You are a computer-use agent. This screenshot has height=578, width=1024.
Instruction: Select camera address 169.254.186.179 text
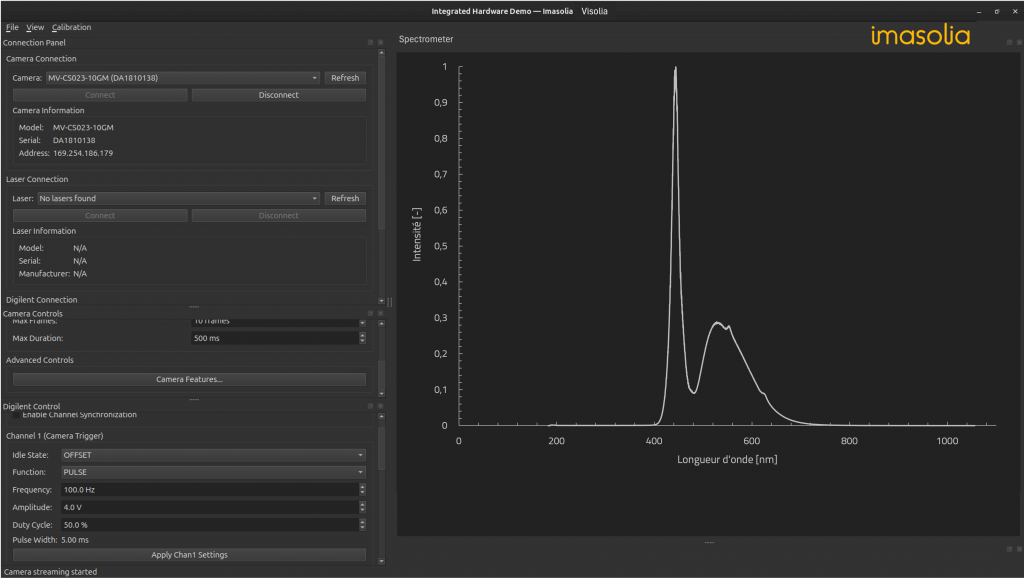(83, 153)
